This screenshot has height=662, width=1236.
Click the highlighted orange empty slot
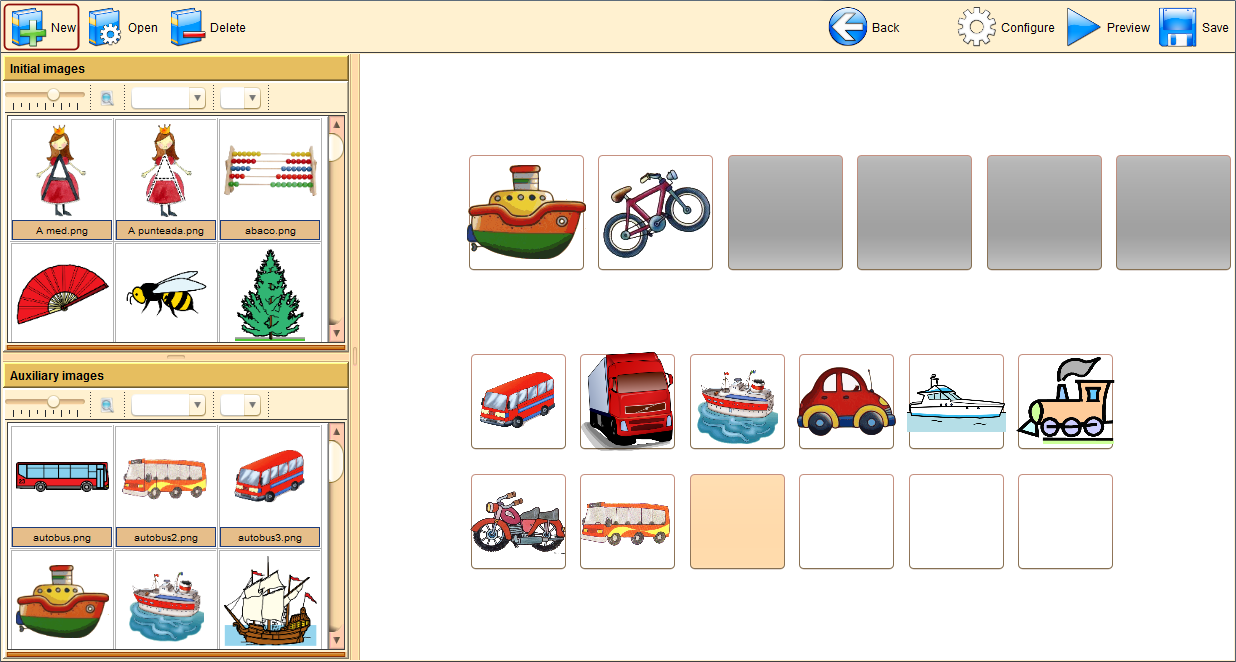737,521
